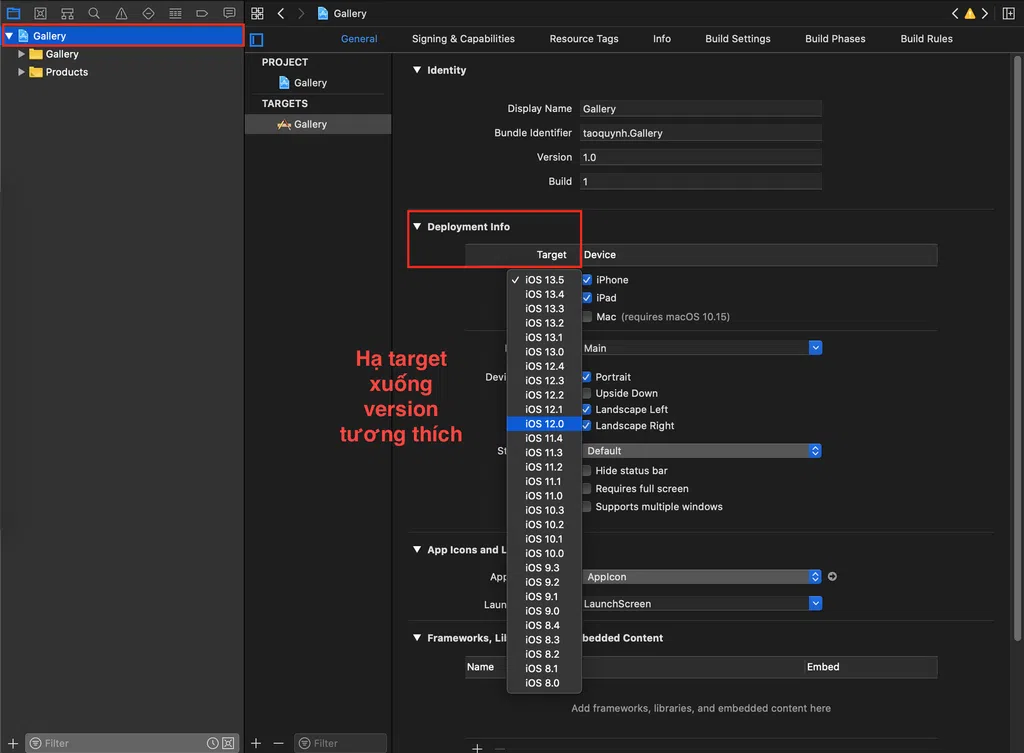Open the Status Bar Style Default dropdown
This screenshot has width=1024, height=753.
pos(701,451)
